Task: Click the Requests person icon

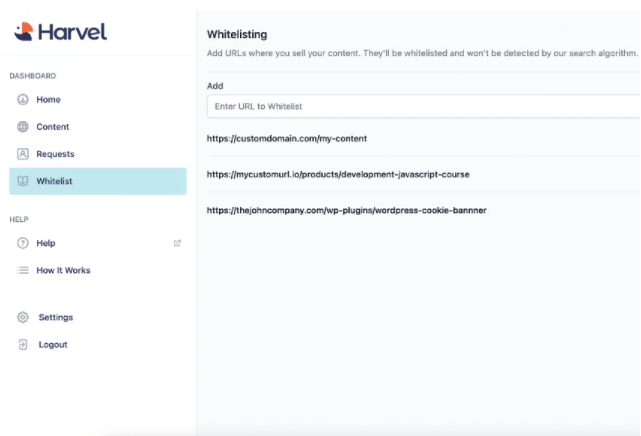Action: (23, 154)
